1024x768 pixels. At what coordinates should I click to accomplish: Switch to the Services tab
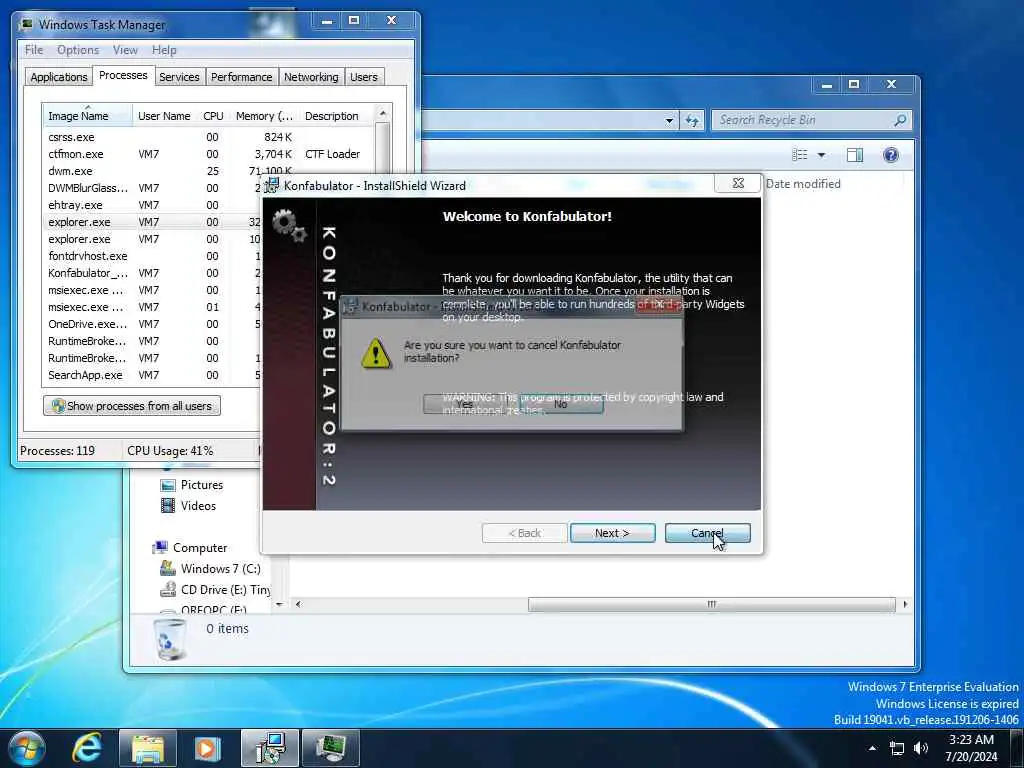coord(179,77)
